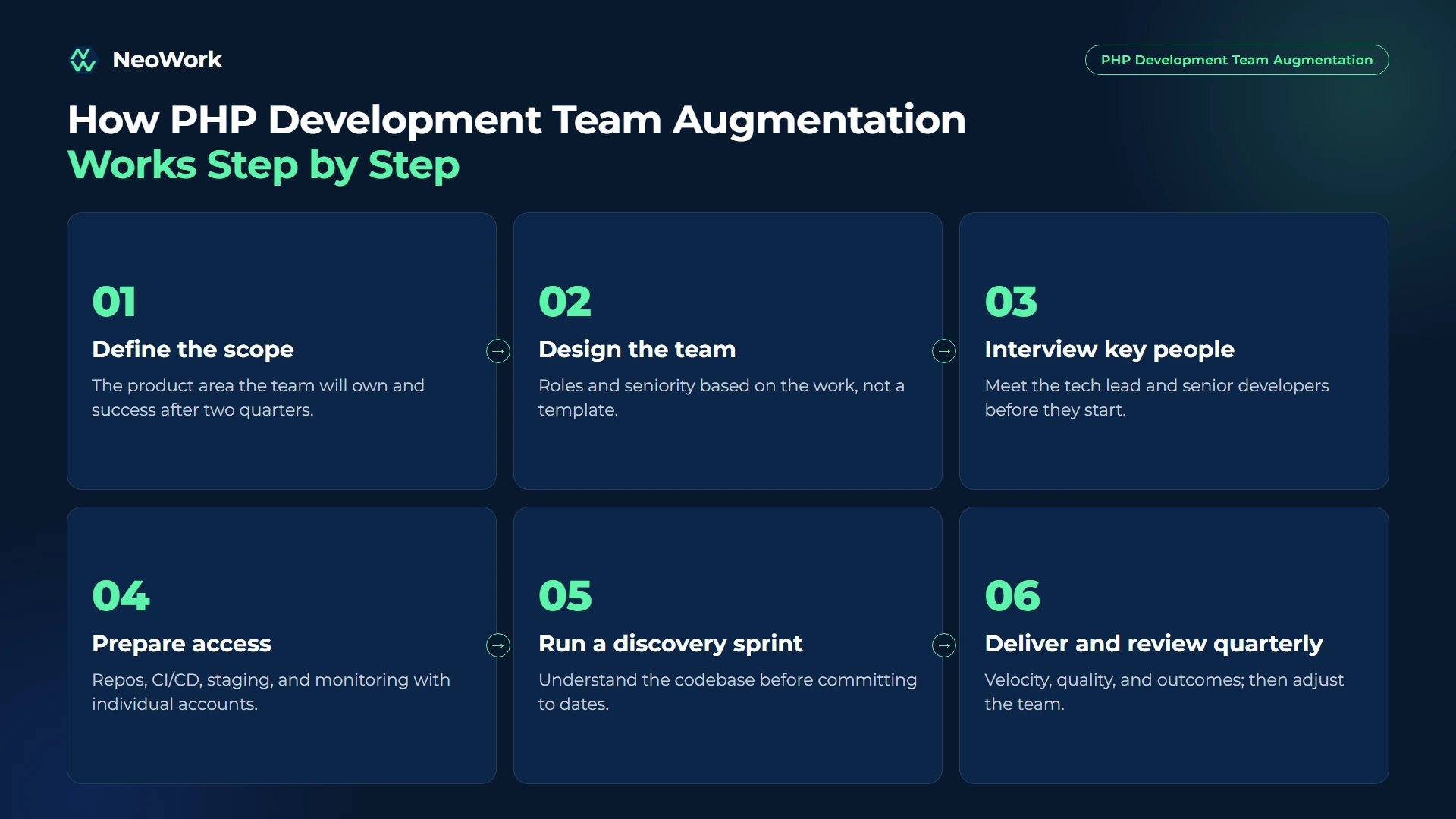
Task: Click the 'Interview key people' title
Action: click(x=1109, y=350)
